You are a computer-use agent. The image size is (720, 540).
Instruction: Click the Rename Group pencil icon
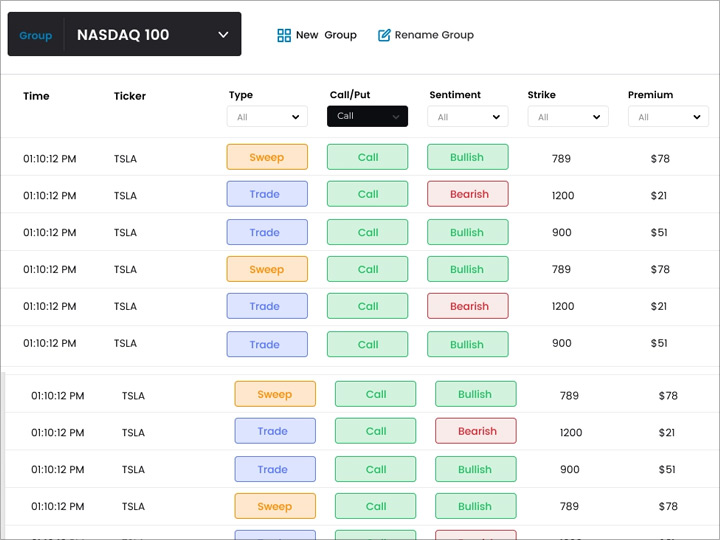pyautogui.click(x=384, y=35)
